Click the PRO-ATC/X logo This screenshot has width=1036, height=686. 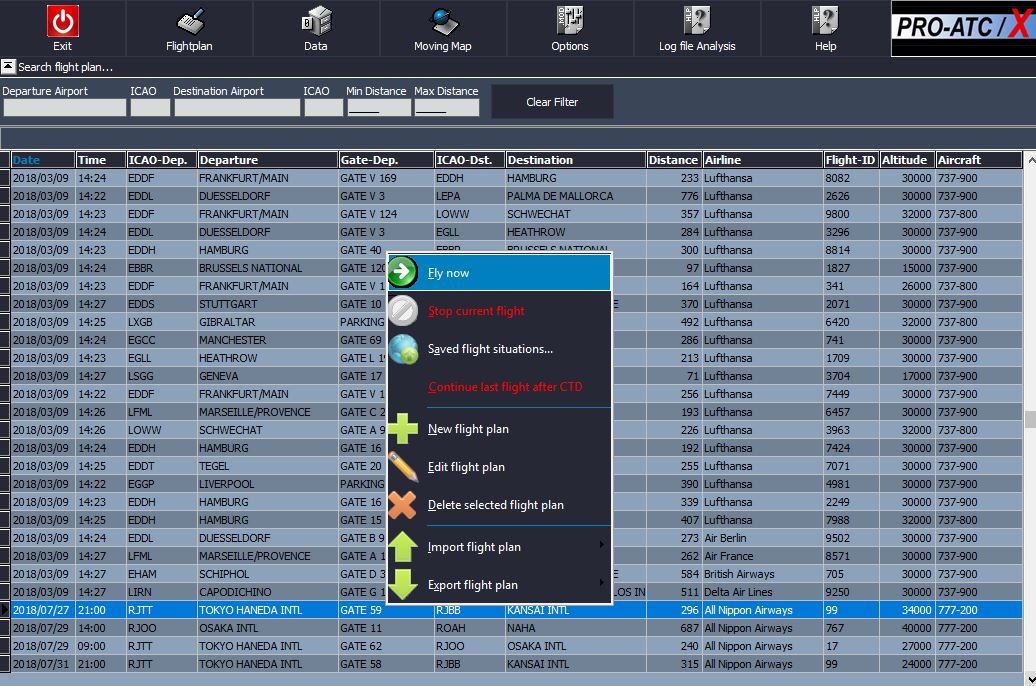click(x=963, y=28)
